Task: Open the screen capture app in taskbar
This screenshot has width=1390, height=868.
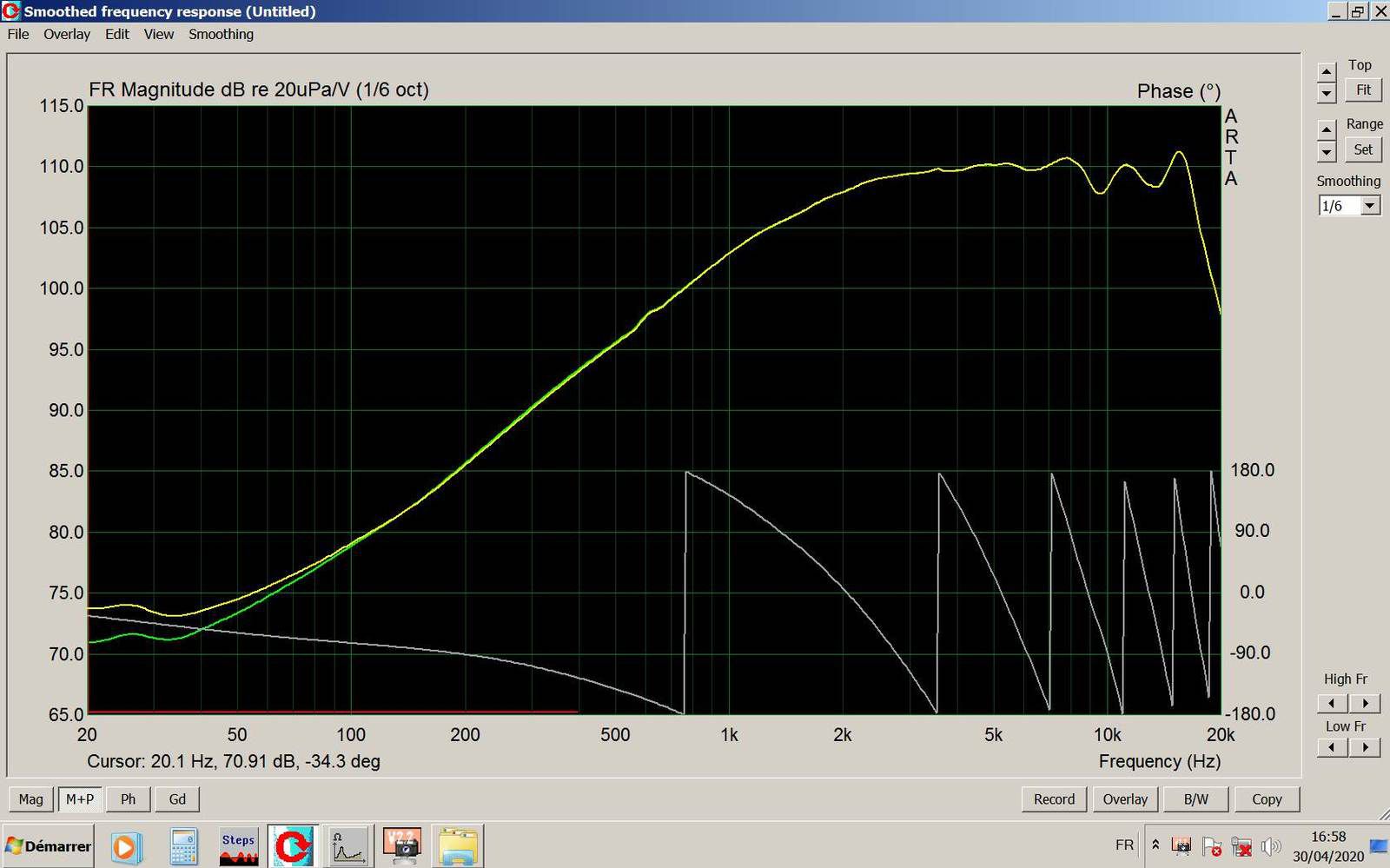Action: pyautogui.click(x=402, y=846)
